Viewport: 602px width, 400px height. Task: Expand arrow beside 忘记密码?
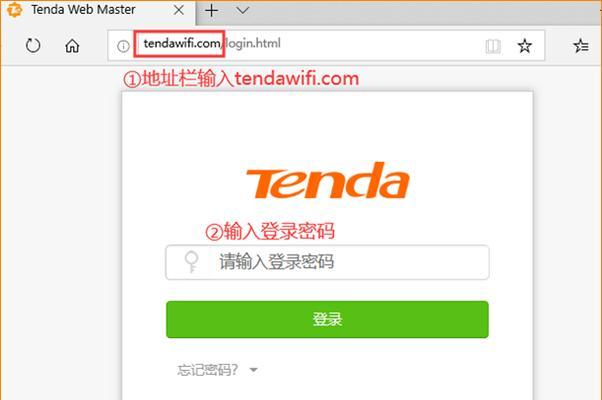click(253, 370)
